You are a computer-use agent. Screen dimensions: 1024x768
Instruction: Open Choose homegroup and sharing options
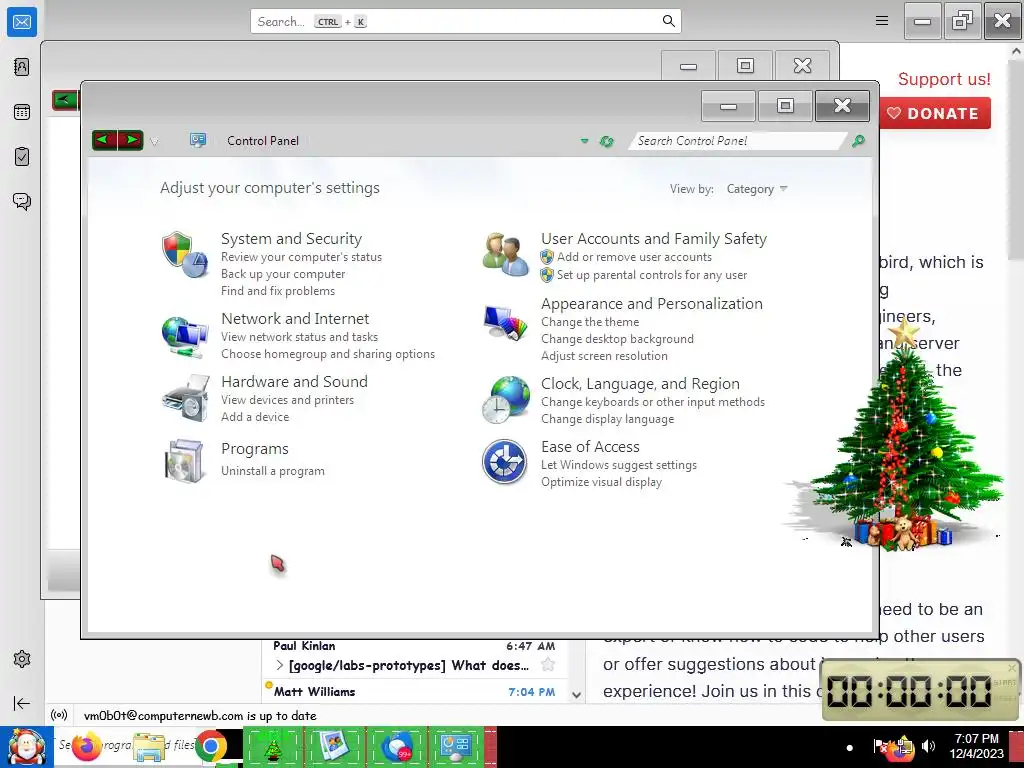click(x=328, y=354)
